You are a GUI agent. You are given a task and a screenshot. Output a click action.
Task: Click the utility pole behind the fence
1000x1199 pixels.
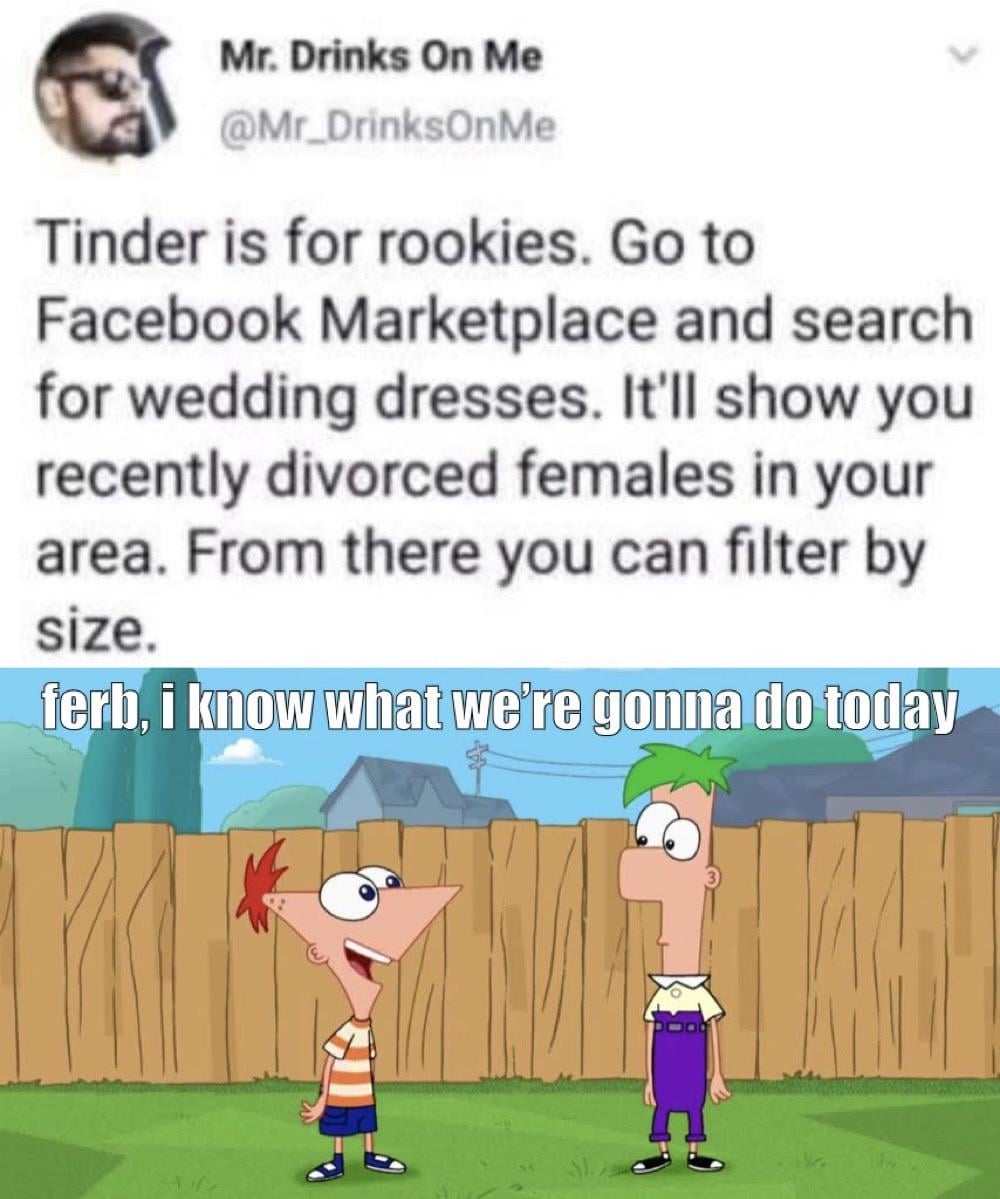pos(479,766)
